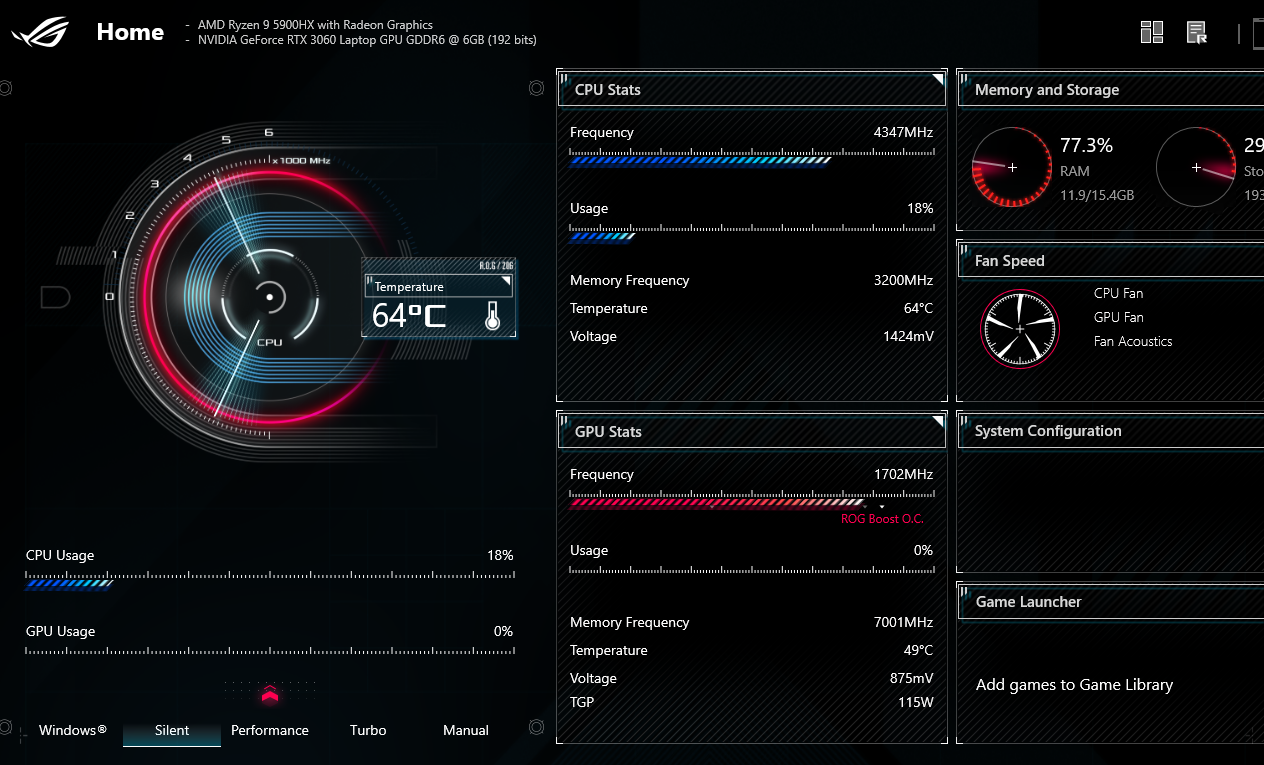Click the red GPU Frequency bar
Viewport: 1264px width, 765px height.
(751, 500)
